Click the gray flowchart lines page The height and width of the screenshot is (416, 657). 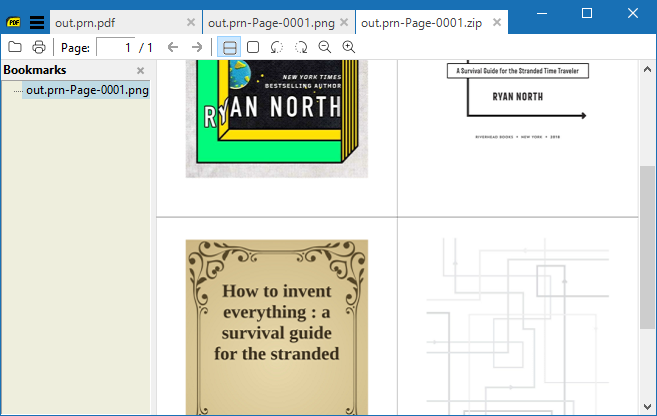click(518, 327)
